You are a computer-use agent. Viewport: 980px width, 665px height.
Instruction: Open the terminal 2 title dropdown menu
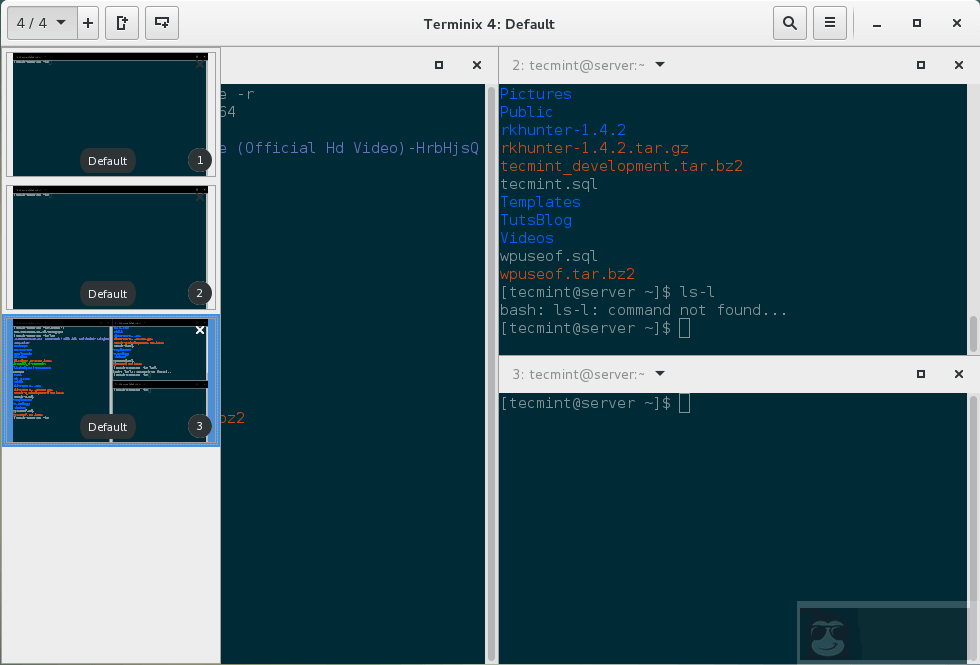(659, 65)
